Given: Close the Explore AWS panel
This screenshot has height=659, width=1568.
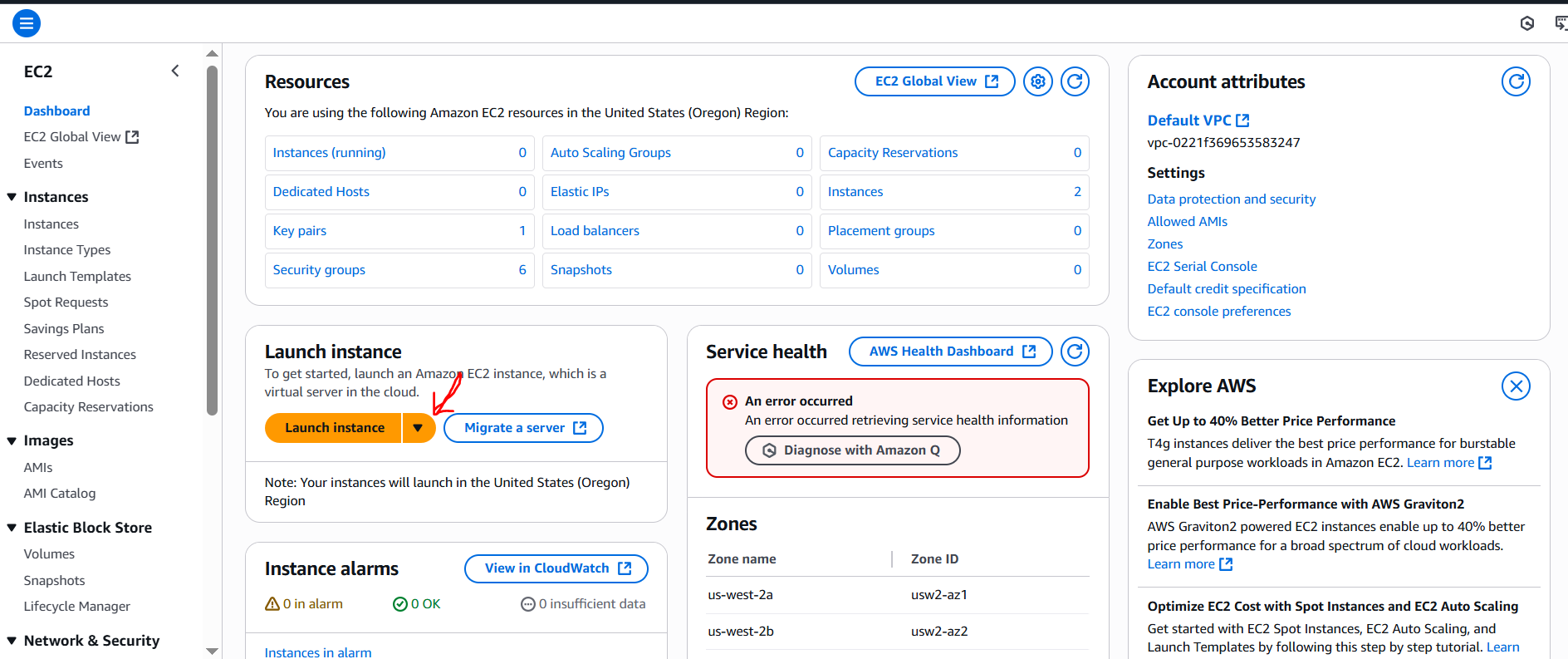Looking at the screenshot, I should [1516, 386].
